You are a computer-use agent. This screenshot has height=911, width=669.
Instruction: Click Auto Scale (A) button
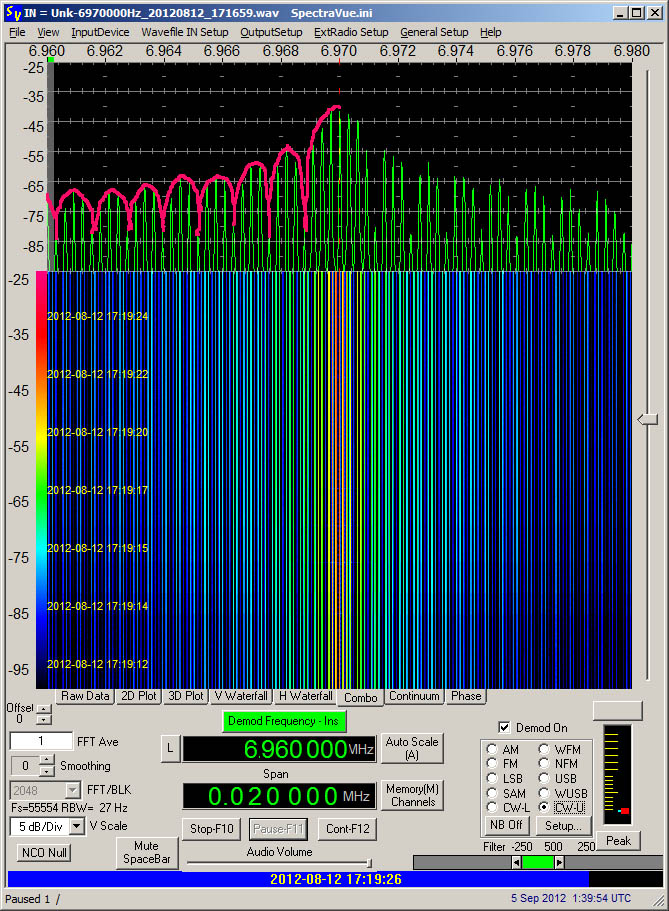(x=412, y=748)
